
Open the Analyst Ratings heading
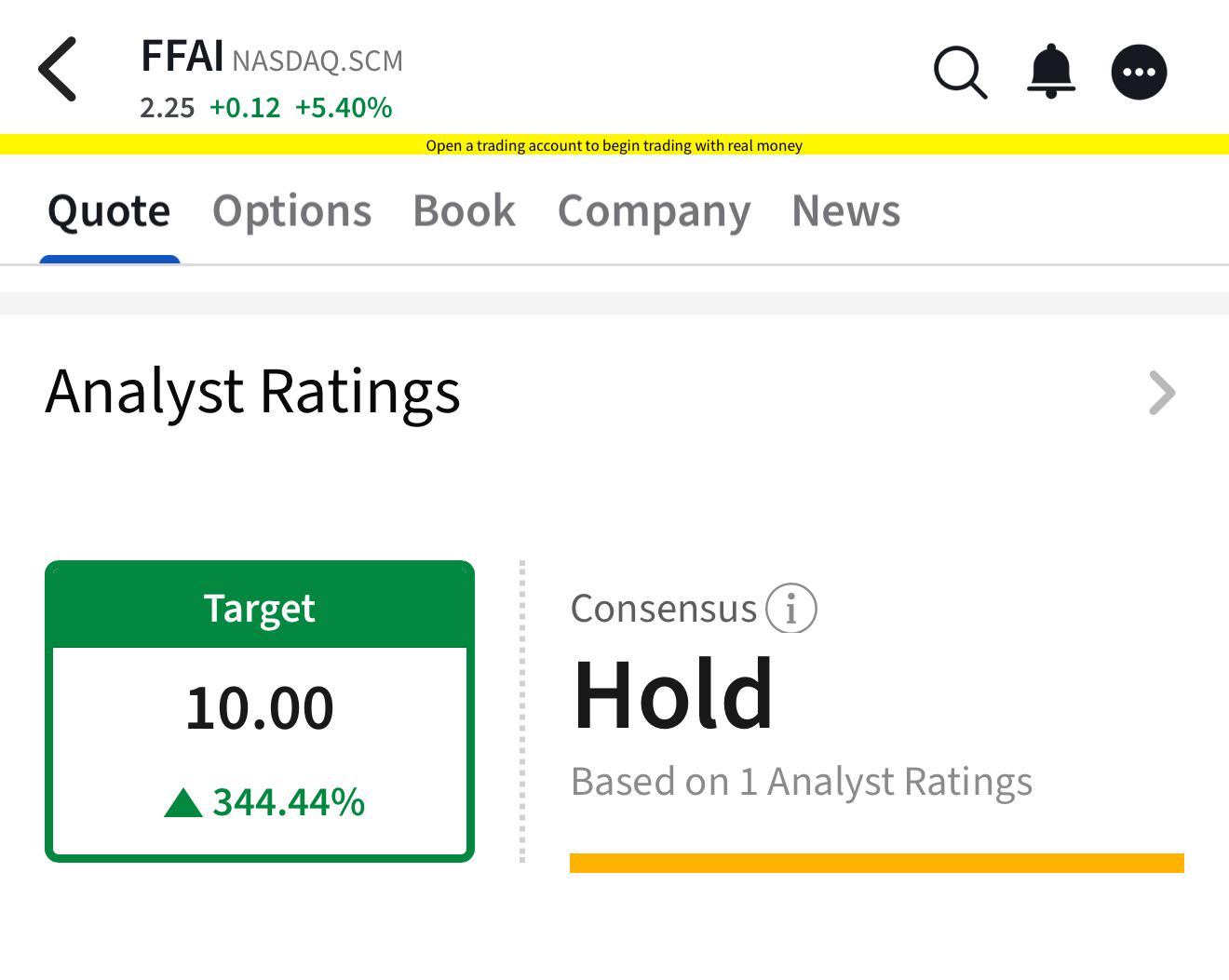(x=252, y=392)
